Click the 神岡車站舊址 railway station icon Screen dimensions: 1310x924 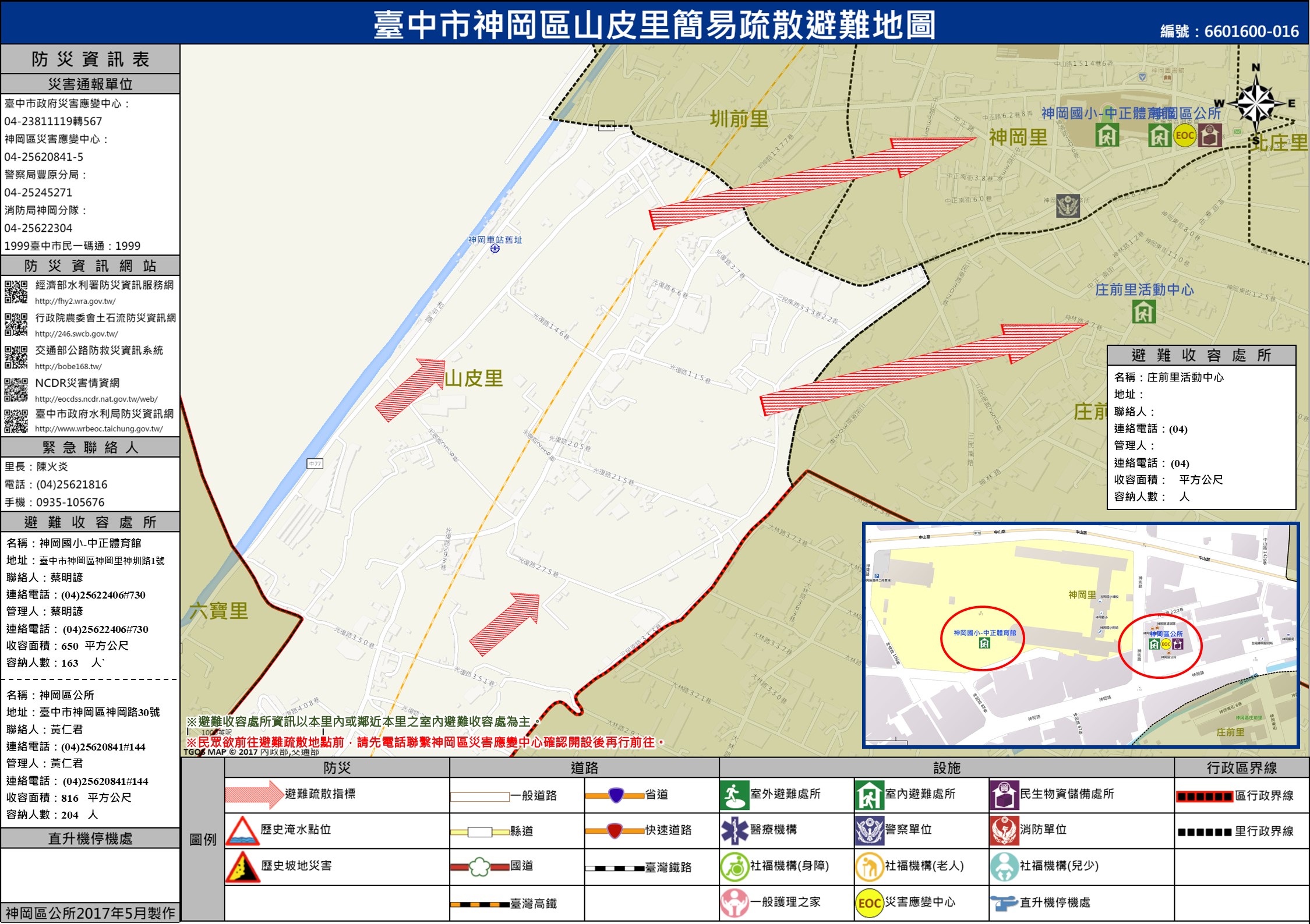495,249
